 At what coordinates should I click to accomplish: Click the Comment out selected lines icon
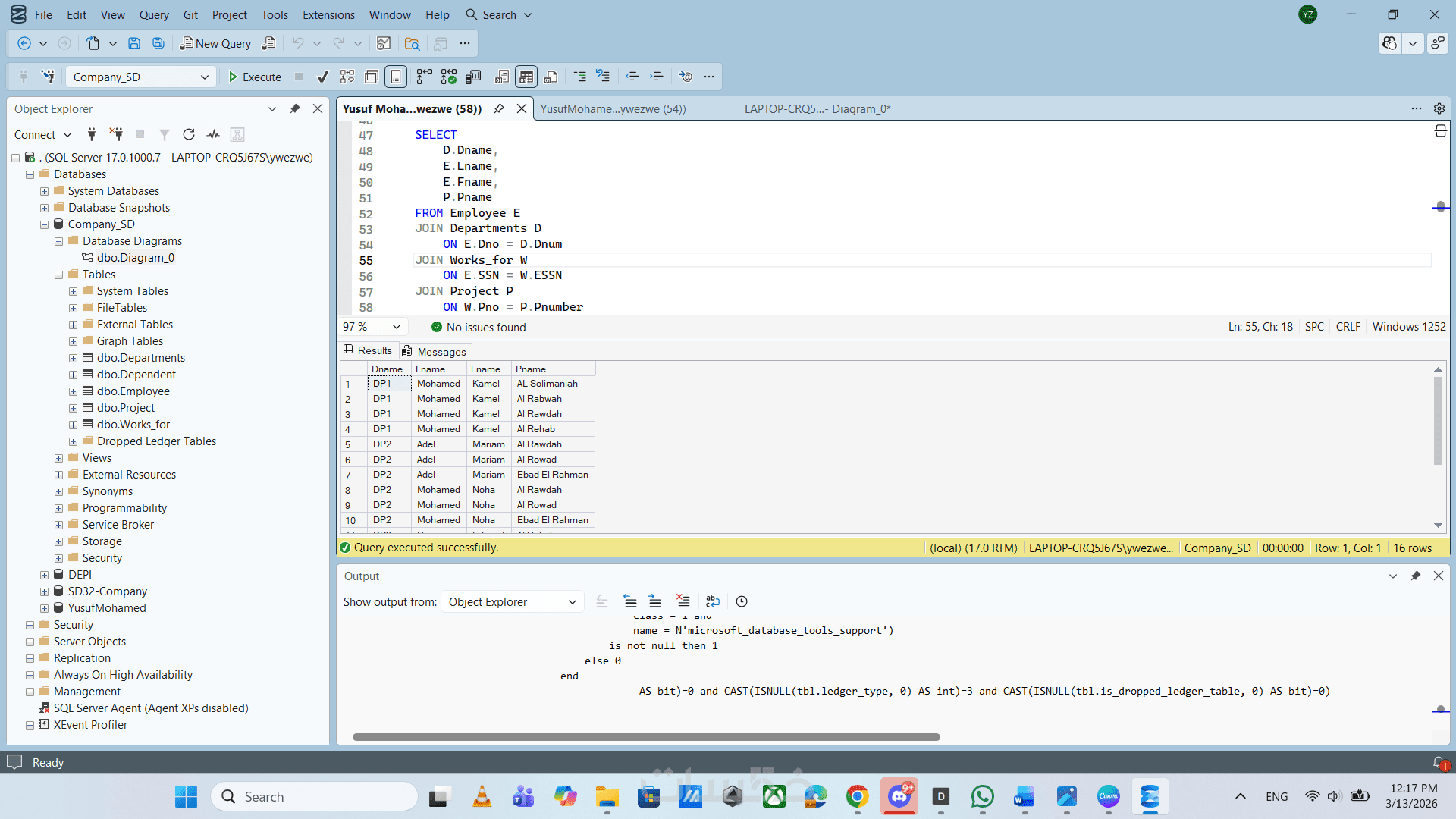pyautogui.click(x=580, y=77)
